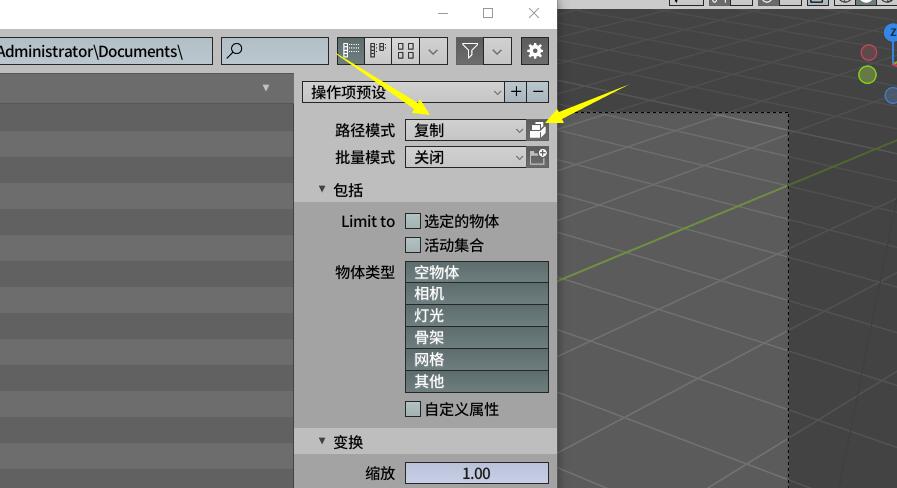Open 路径模式 dropdown showing 复制

(466, 130)
